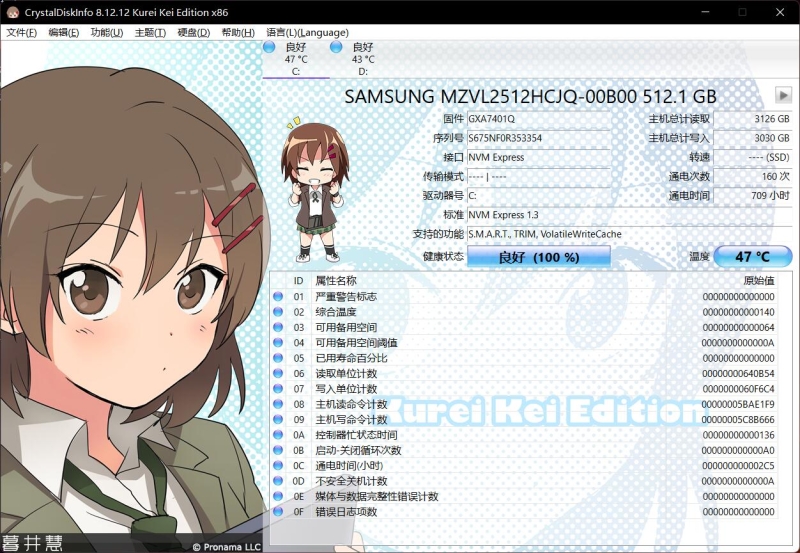Screen dimensions: 800x553
Task: Select the 综合温度 attribute row
Action: pos(524,312)
